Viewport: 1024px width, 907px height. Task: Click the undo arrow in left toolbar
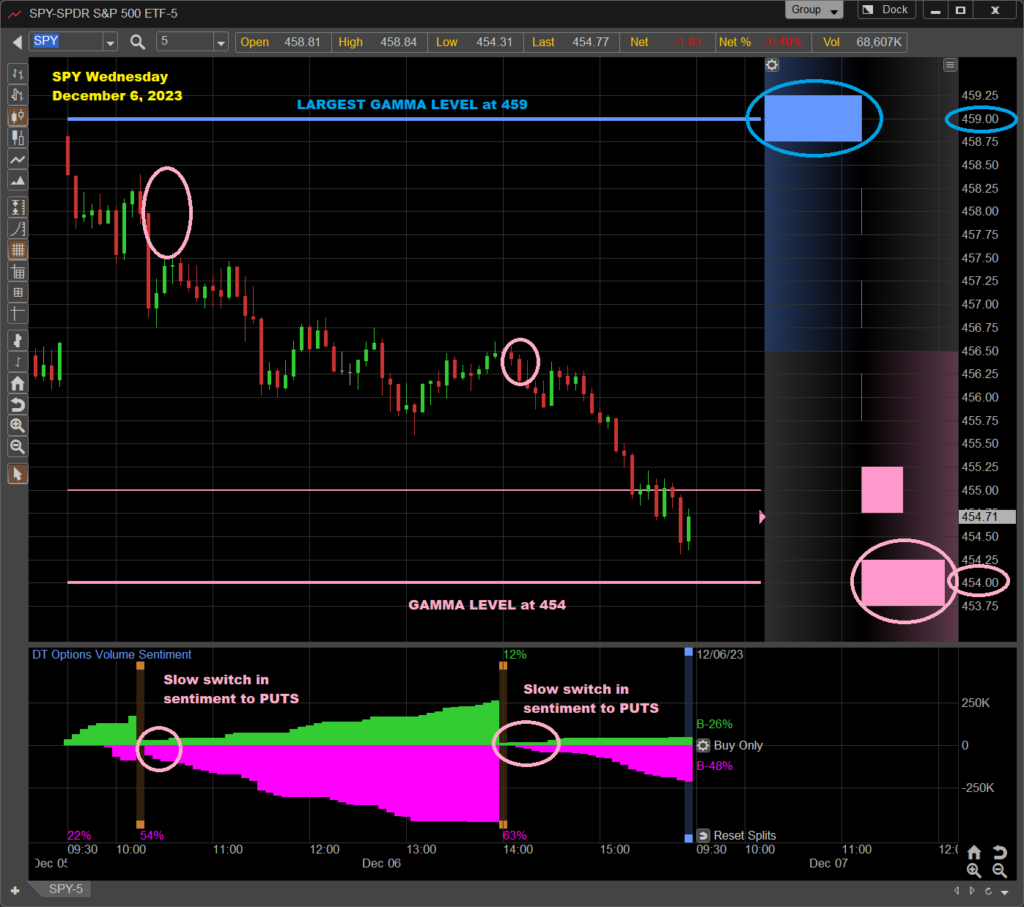click(x=17, y=404)
